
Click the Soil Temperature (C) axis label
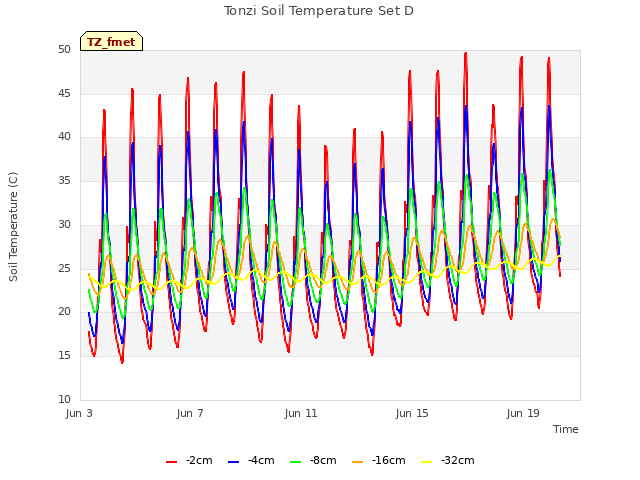point(13,227)
